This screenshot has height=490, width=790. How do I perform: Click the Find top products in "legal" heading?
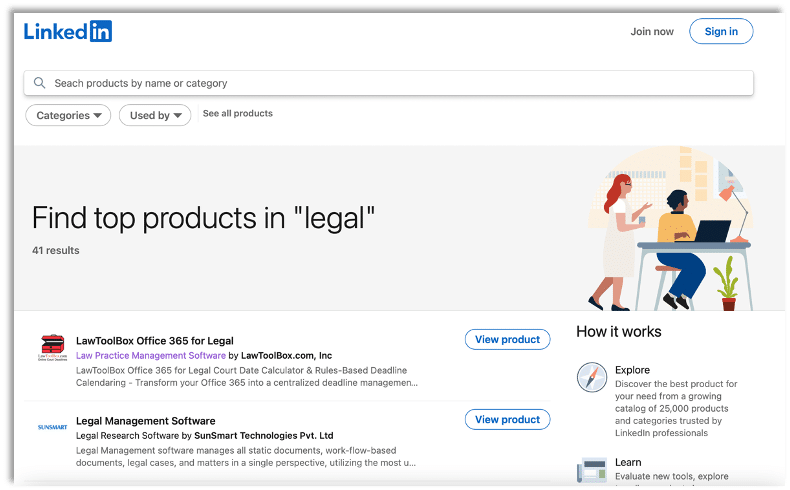(203, 218)
